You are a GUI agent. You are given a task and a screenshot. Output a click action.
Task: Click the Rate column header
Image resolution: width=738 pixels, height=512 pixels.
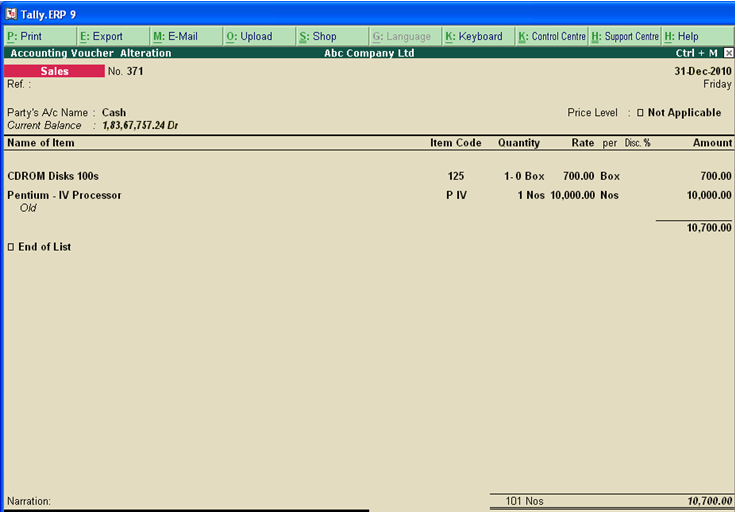[x=583, y=143]
